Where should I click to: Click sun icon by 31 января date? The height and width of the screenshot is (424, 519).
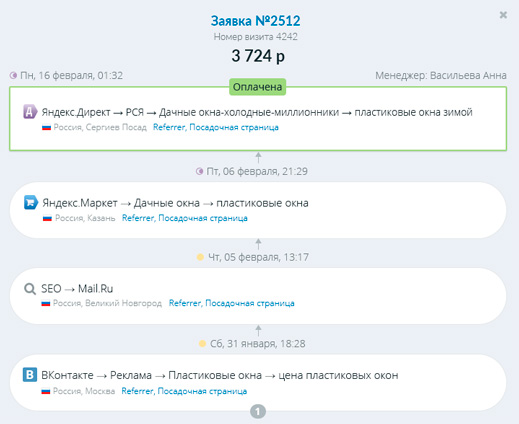coord(202,343)
